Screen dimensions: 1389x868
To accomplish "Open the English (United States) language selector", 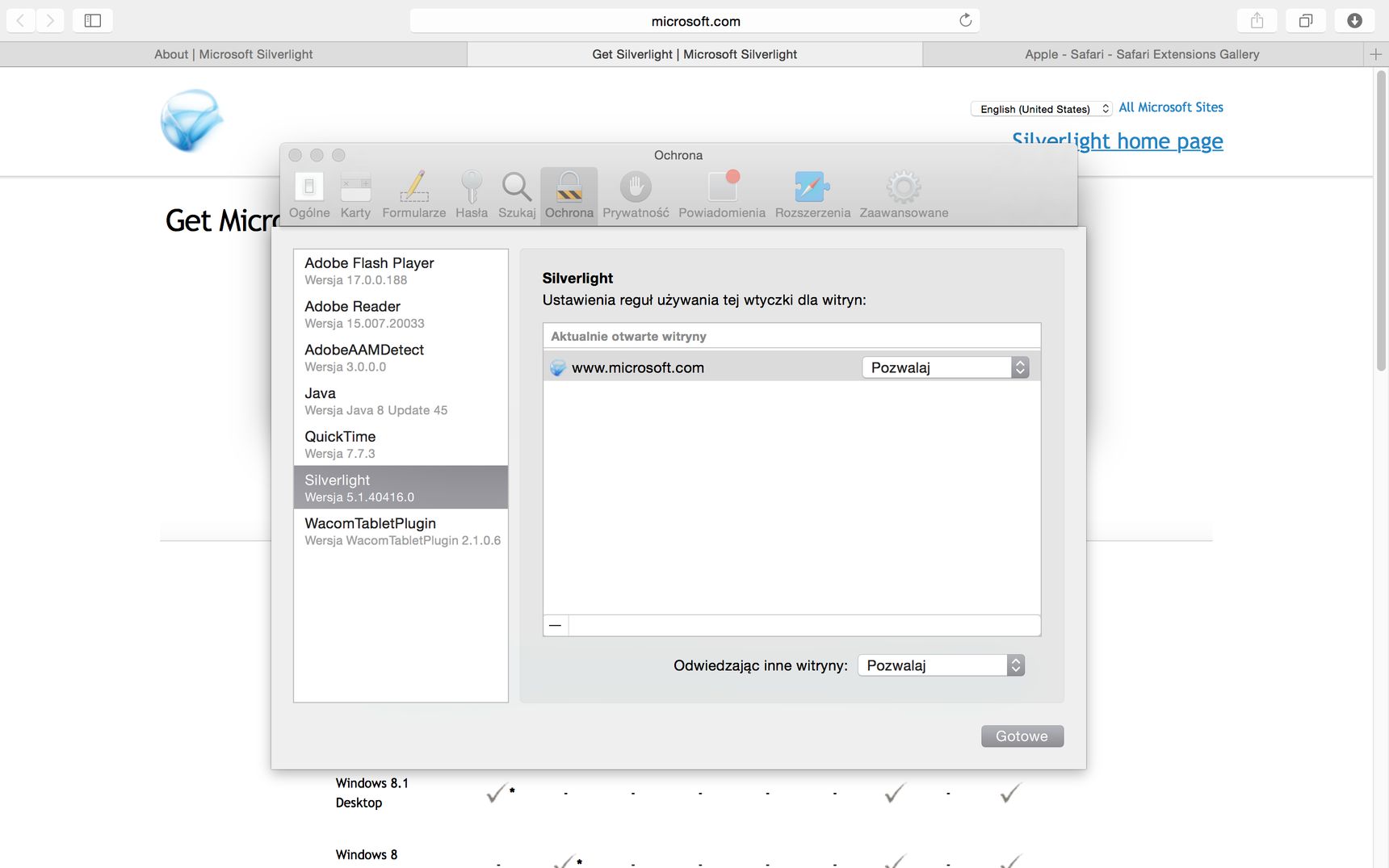I will tap(1041, 109).
